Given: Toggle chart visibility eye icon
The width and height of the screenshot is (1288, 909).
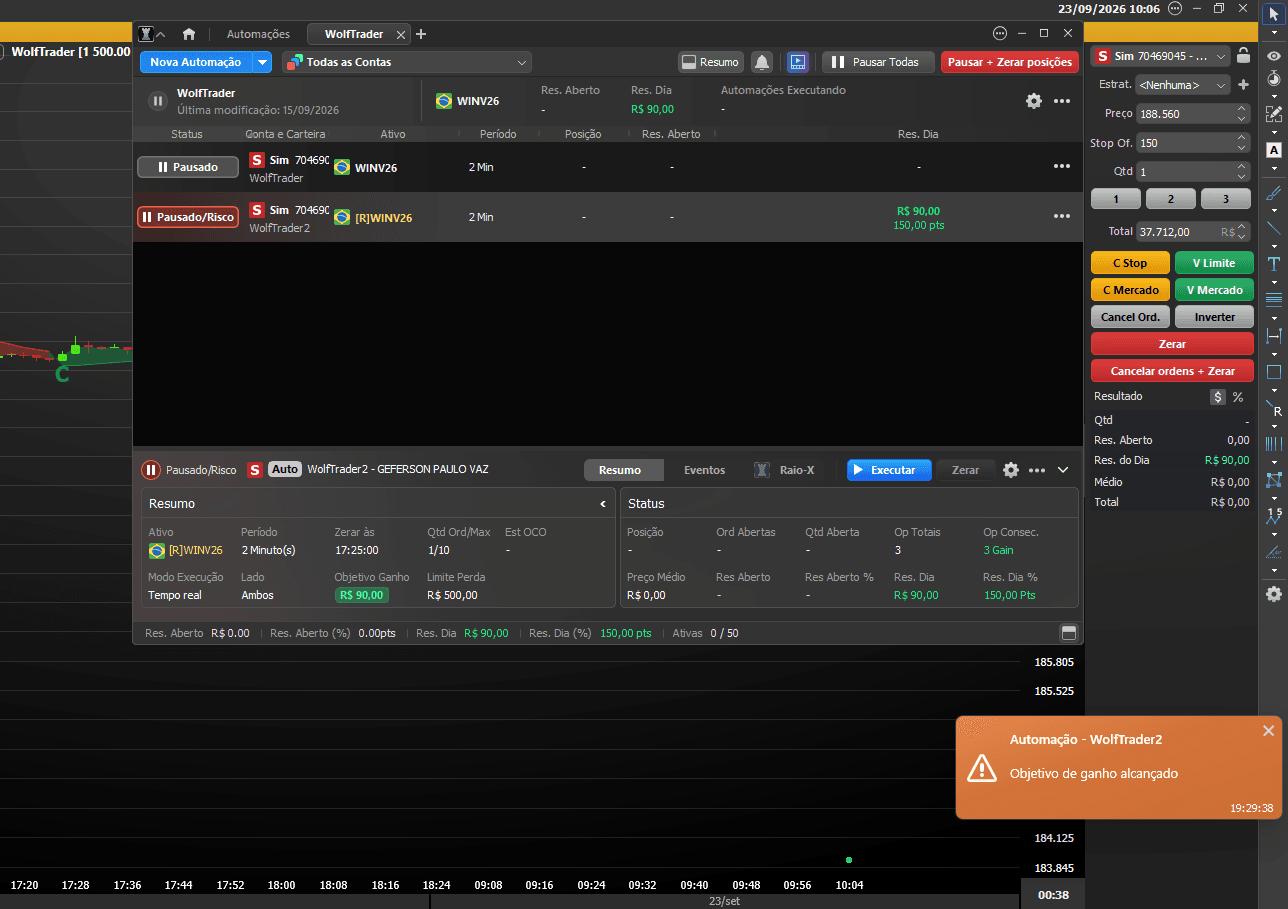Looking at the screenshot, I should [1274, 56].
